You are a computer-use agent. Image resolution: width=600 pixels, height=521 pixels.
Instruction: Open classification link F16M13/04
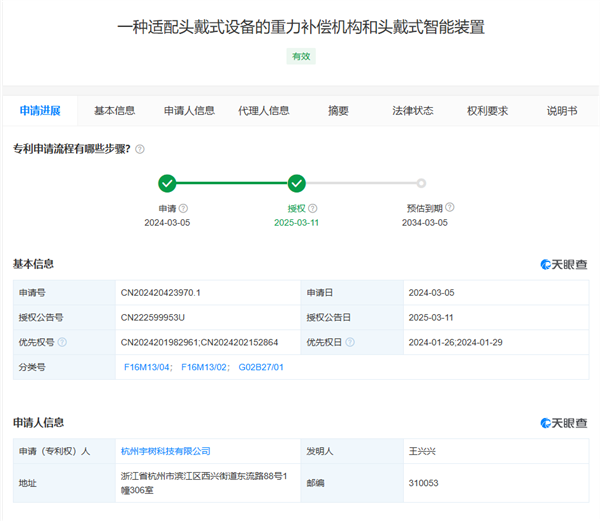click(x=147, y=367)
